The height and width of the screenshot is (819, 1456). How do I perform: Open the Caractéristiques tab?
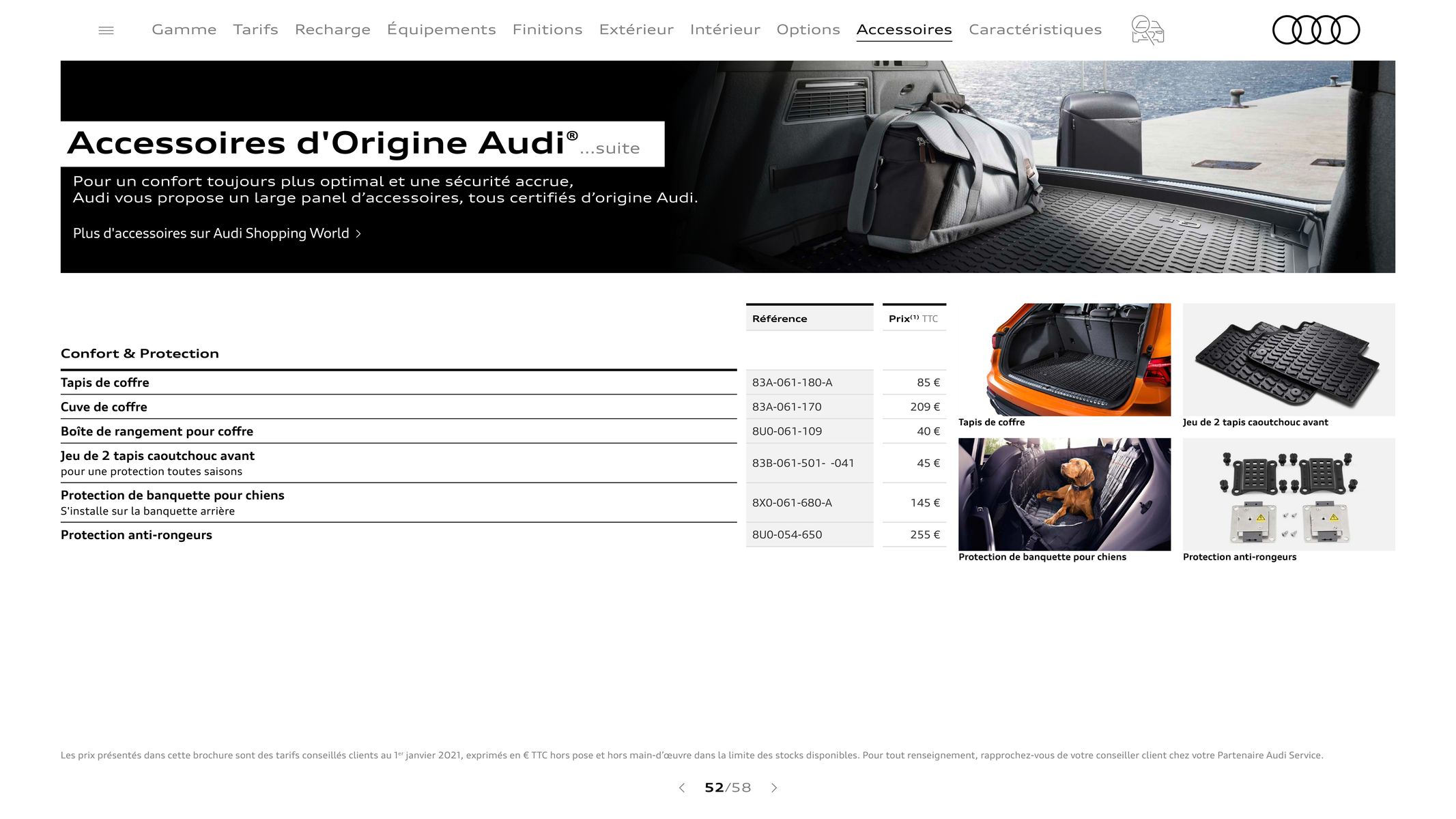click(1035, 29)
